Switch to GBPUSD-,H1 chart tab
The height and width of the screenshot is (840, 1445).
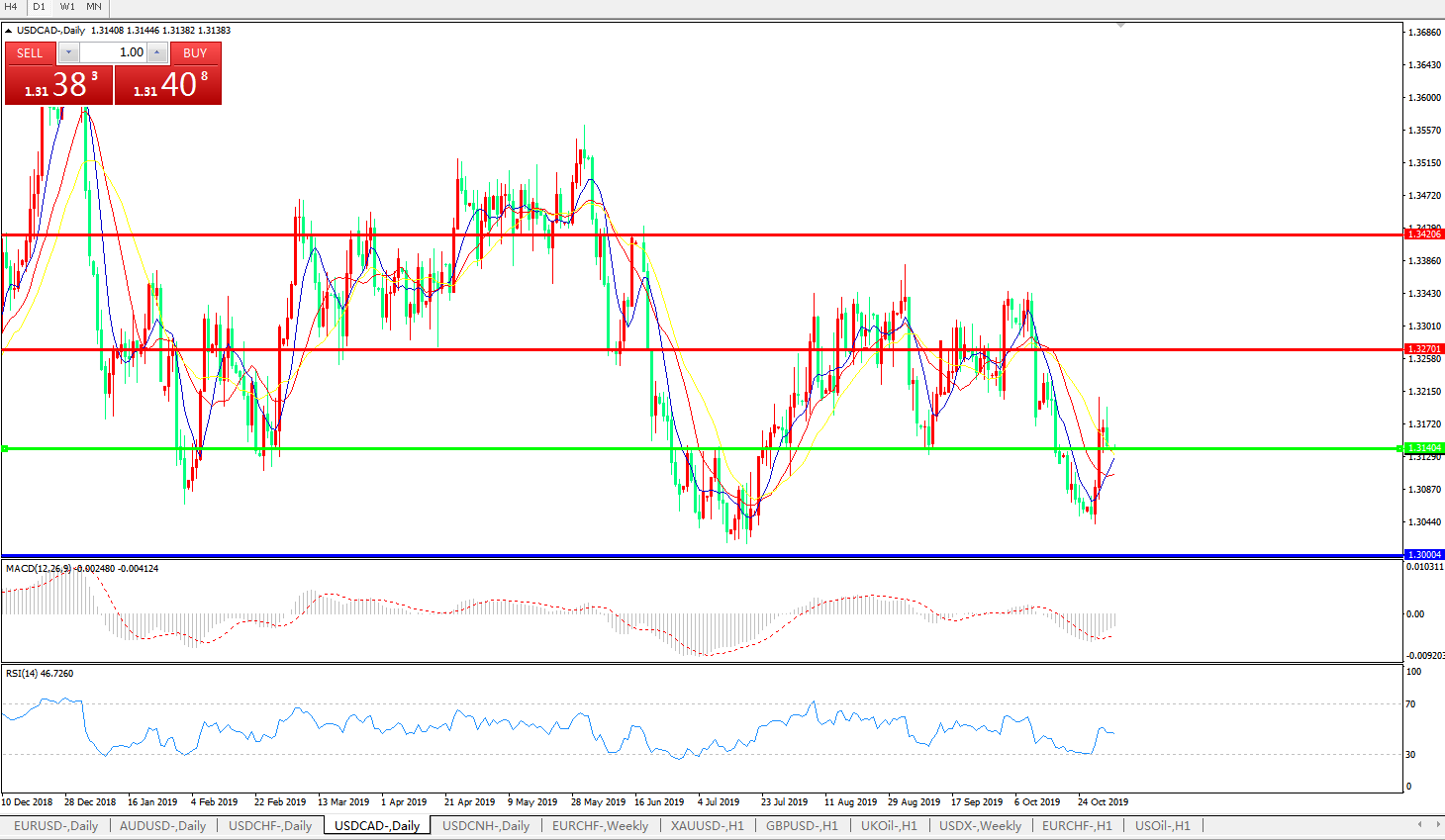click(x=802, y=825)
